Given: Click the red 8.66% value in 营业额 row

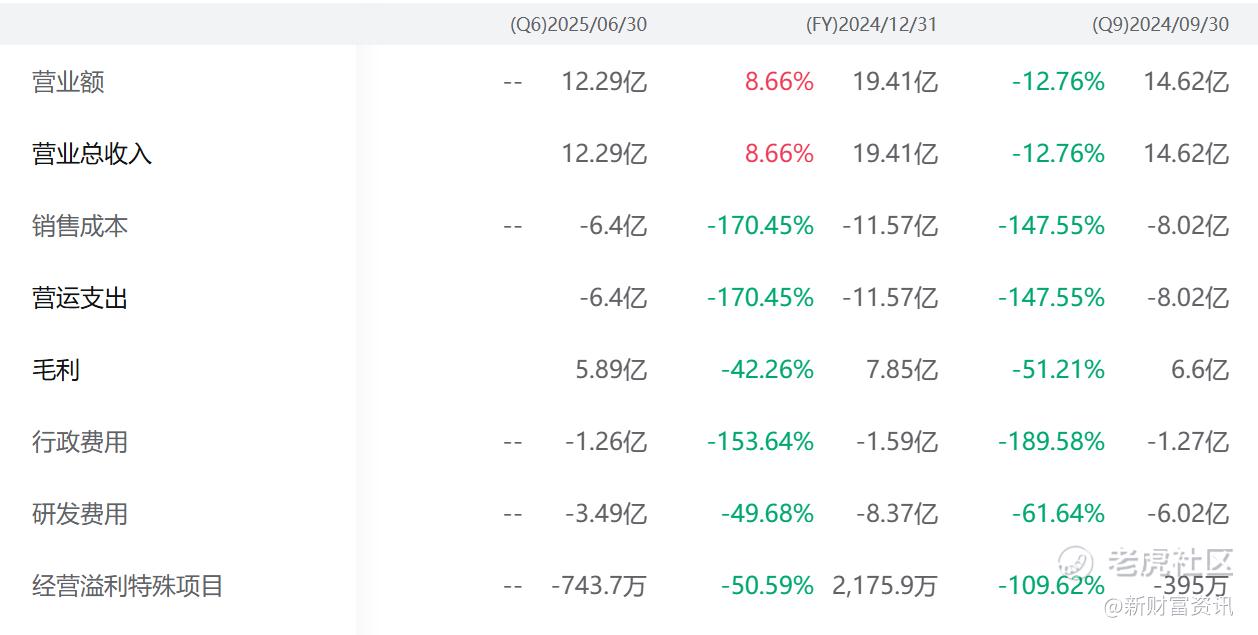Looking at the screenshot, I should 779,82.
